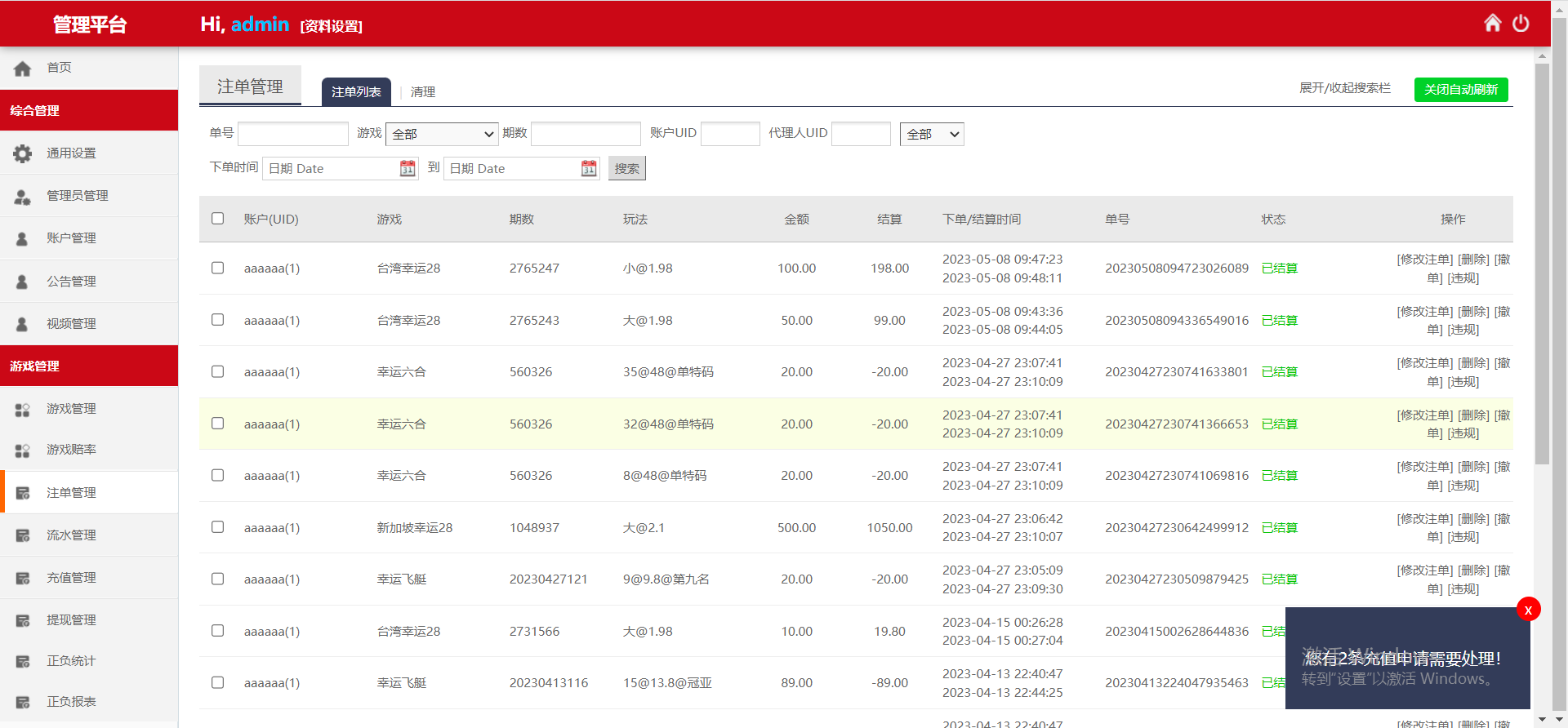Image resolution: width=1568 pixels, height=728 pixels.
Task: Check the row with 期数 2731566
Action: tap(217, 630)
